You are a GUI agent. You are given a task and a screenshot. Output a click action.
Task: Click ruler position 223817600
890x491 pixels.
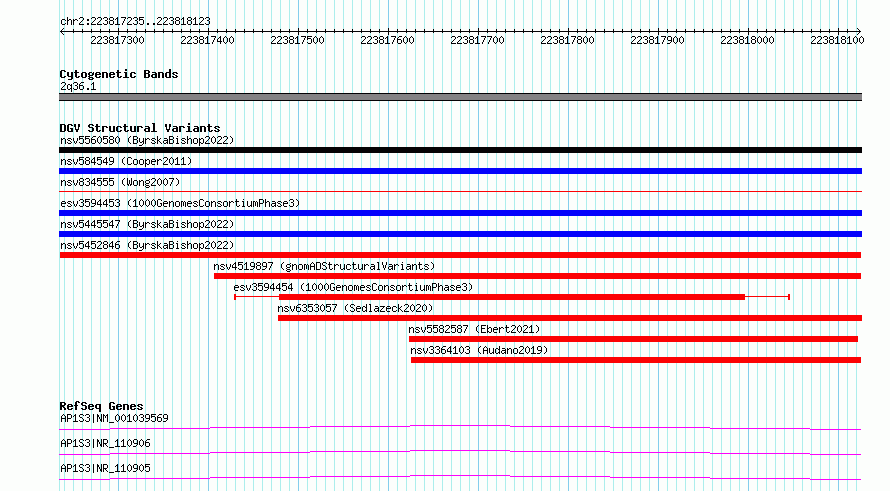pyautogui.click(x=388, y=40)
